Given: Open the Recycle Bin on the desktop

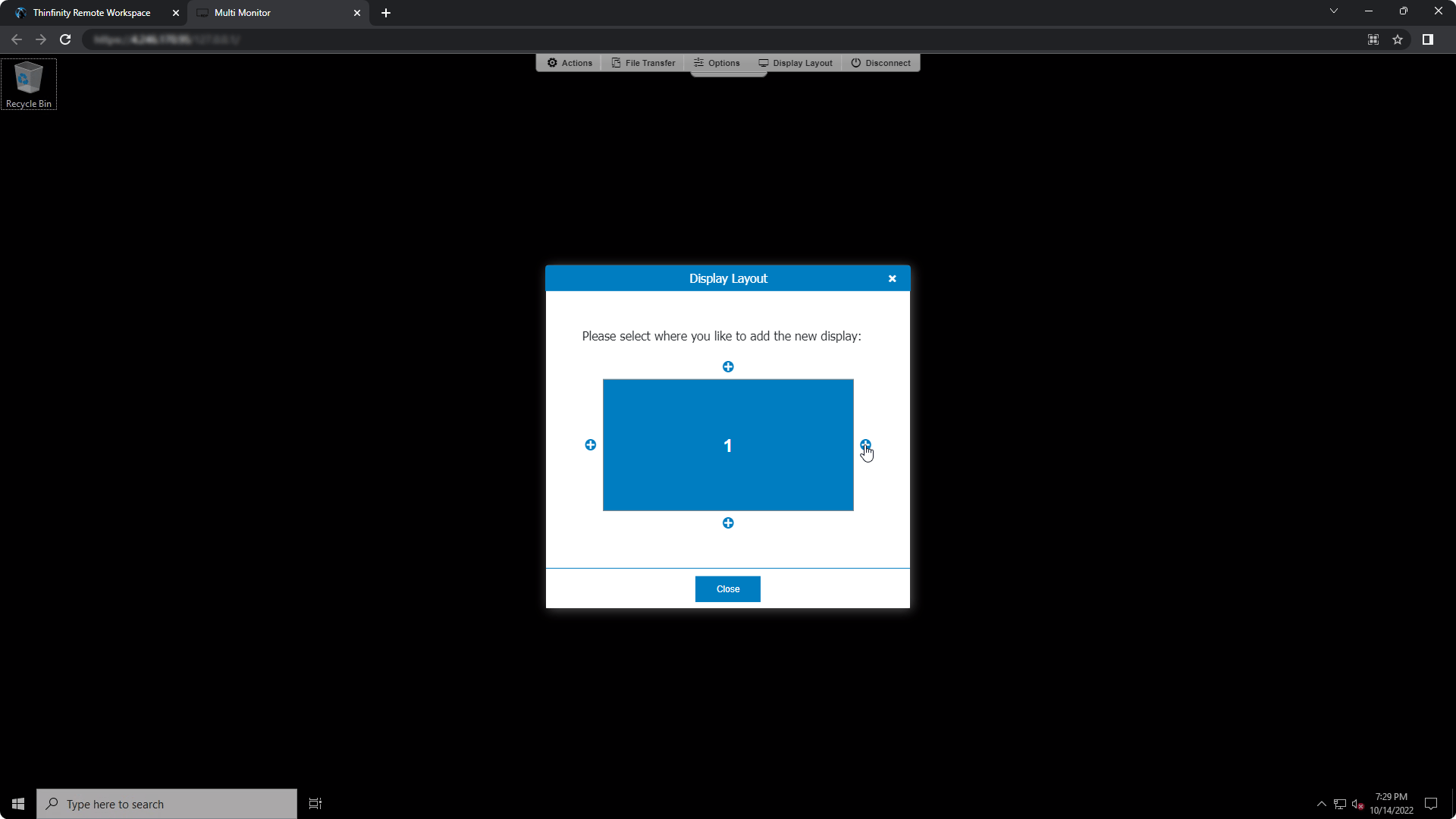Looking at the screenshot, I should tap(28, 80).
